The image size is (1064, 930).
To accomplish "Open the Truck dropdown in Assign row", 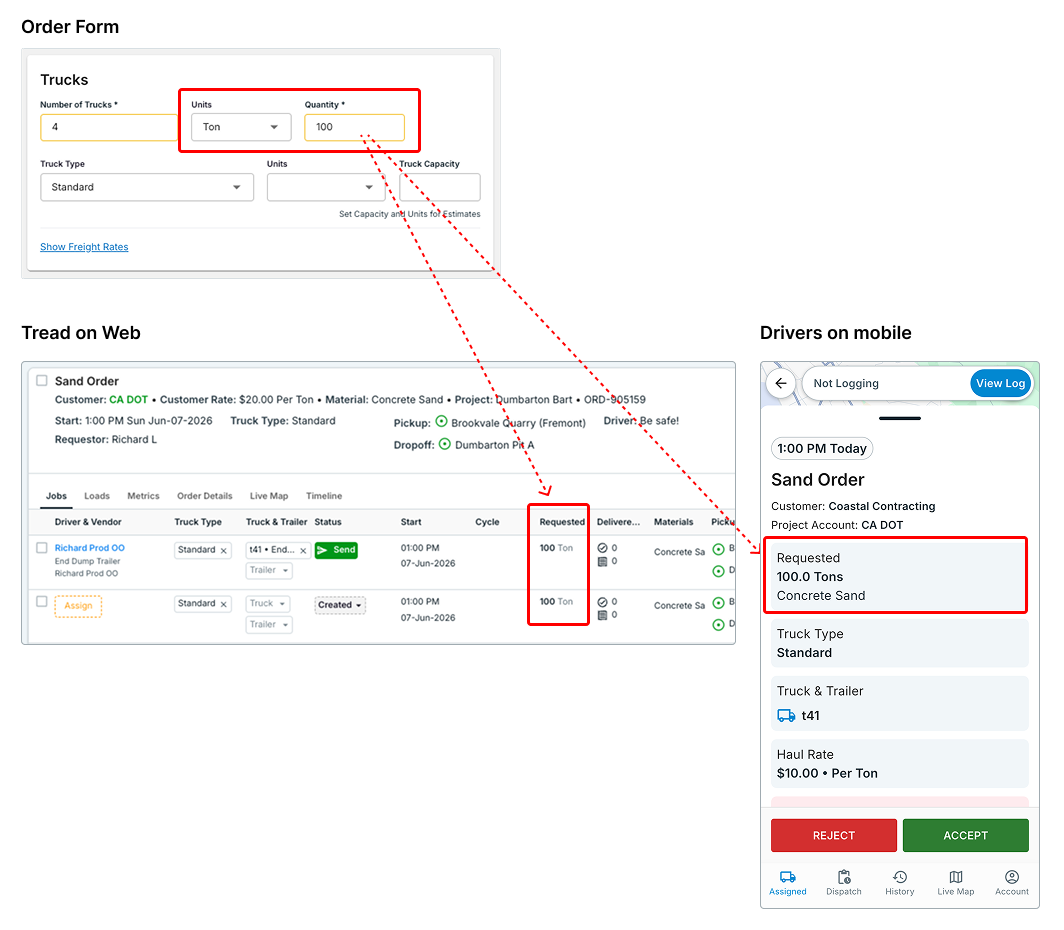I will (267, 604).
